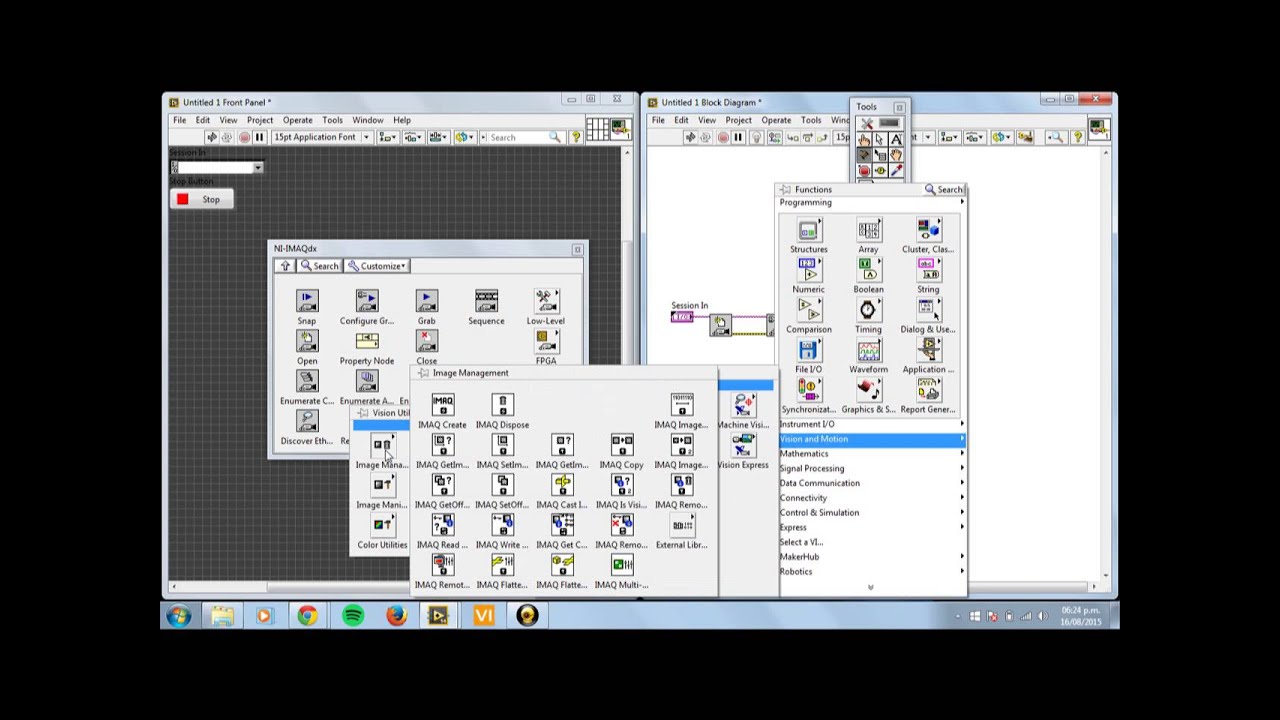
Task: Pause execution on Front Panel toolbar
Action: tap(259, 137)
